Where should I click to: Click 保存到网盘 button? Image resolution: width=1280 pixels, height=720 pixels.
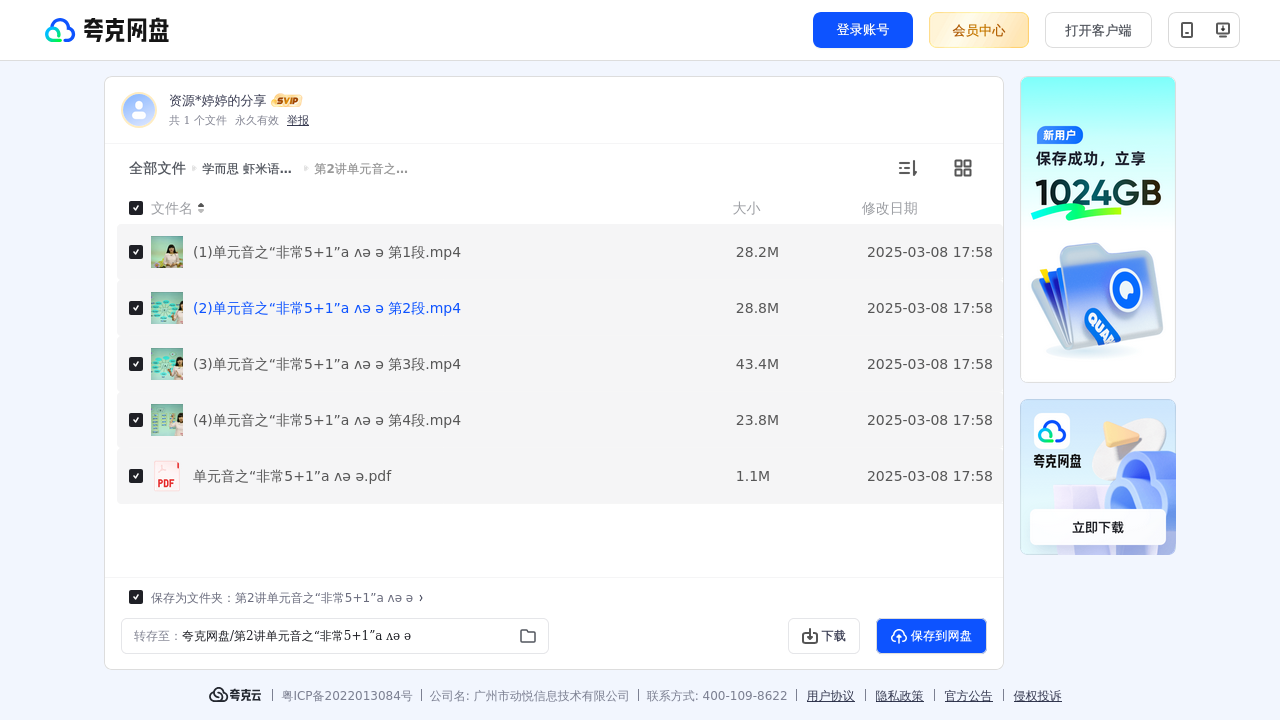931,636
